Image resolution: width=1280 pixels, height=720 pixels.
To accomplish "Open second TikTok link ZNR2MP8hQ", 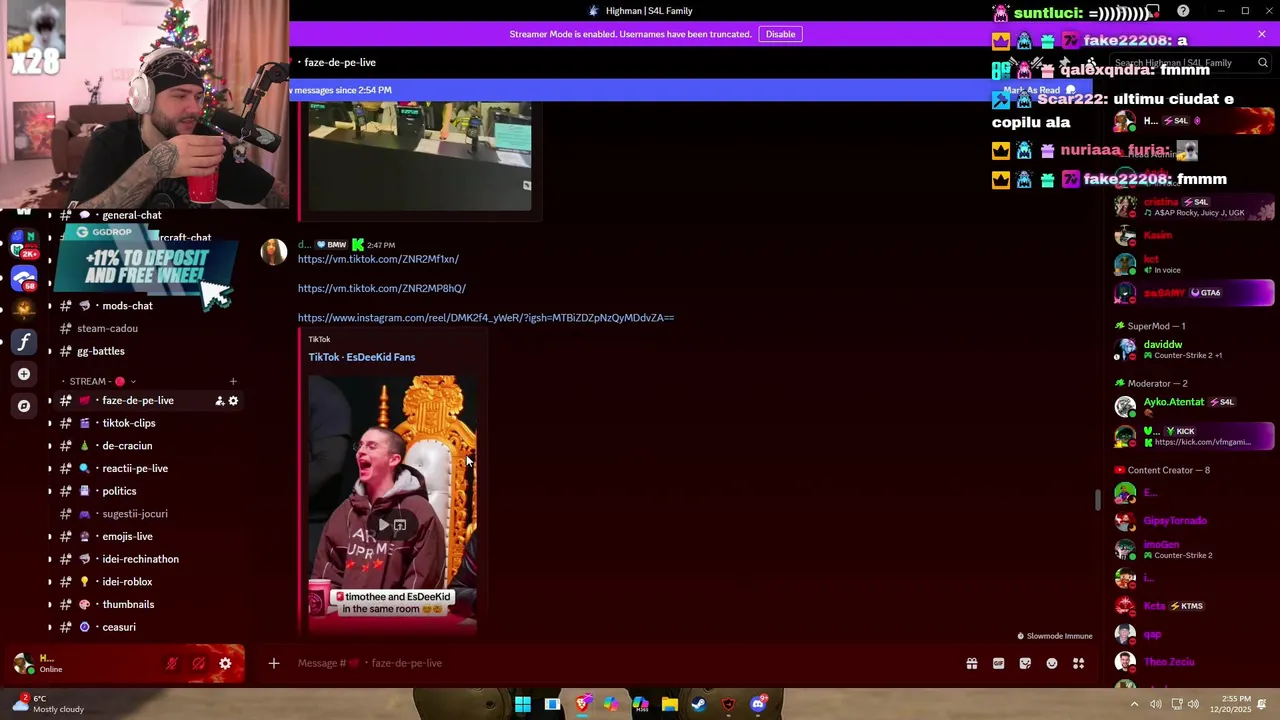I will 382,288.
